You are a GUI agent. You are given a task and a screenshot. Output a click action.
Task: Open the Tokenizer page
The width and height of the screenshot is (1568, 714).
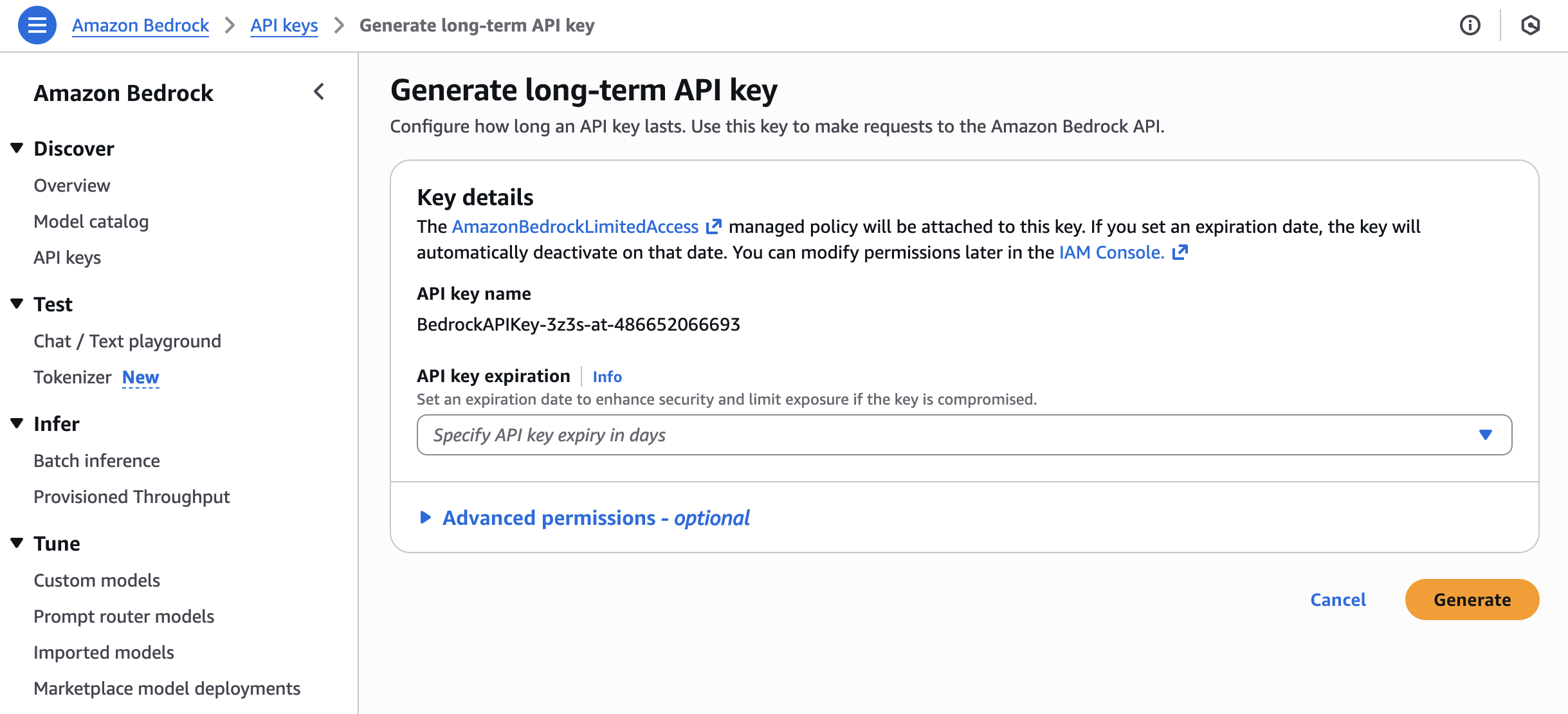[73, 377]
